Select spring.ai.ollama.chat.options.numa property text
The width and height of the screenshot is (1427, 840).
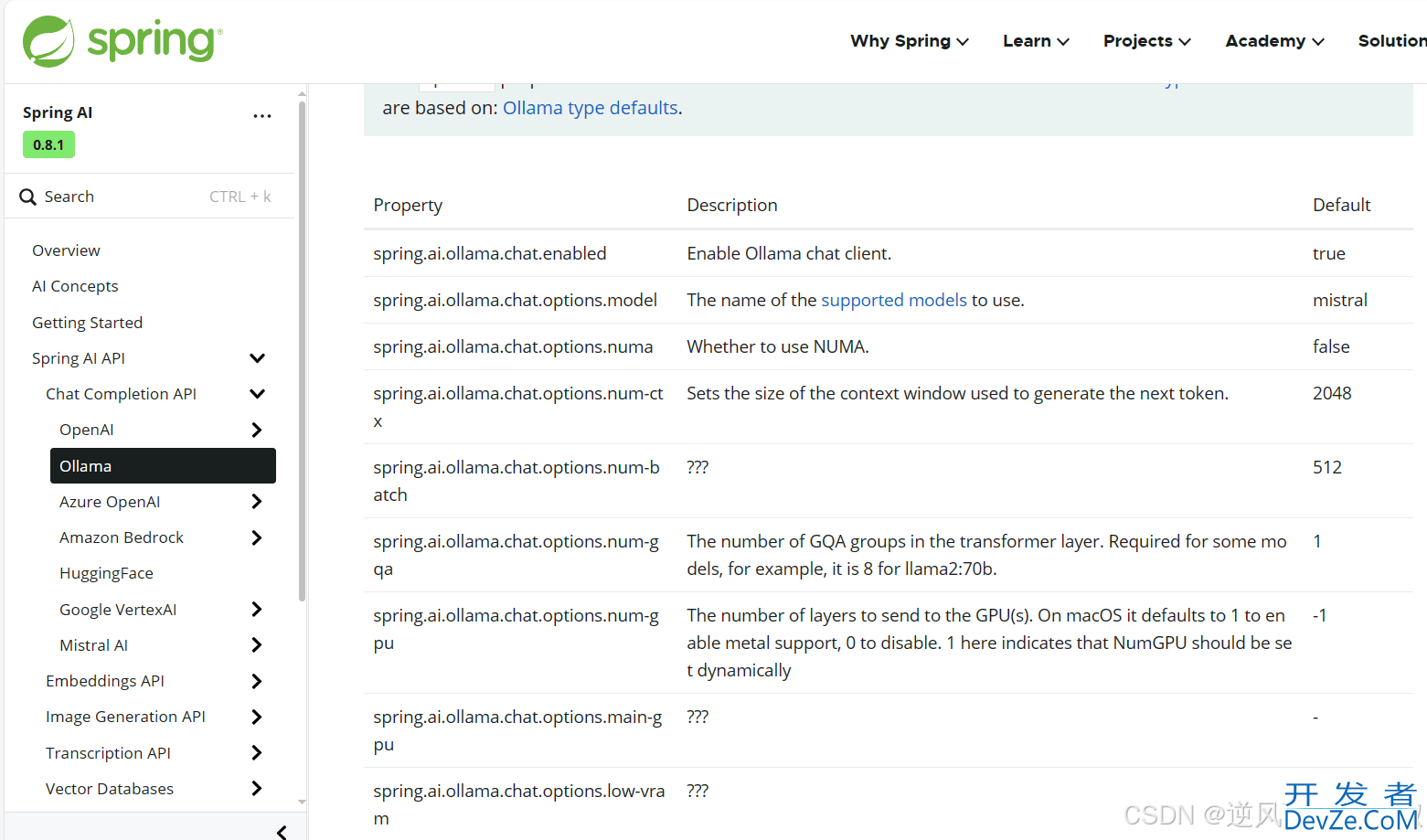tap(513, 346)
